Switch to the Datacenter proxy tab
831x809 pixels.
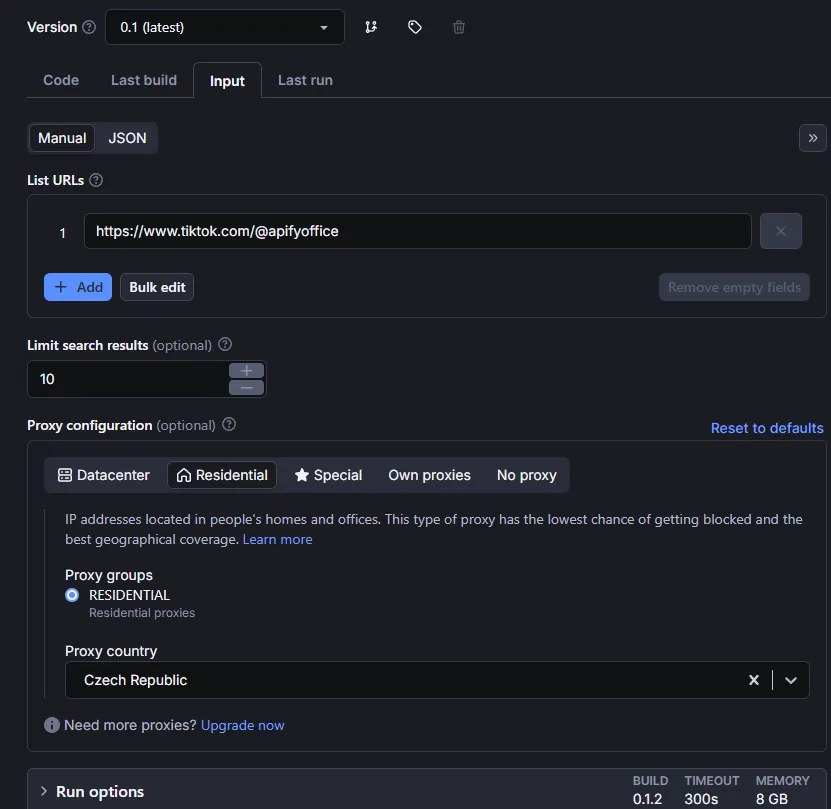104,475
